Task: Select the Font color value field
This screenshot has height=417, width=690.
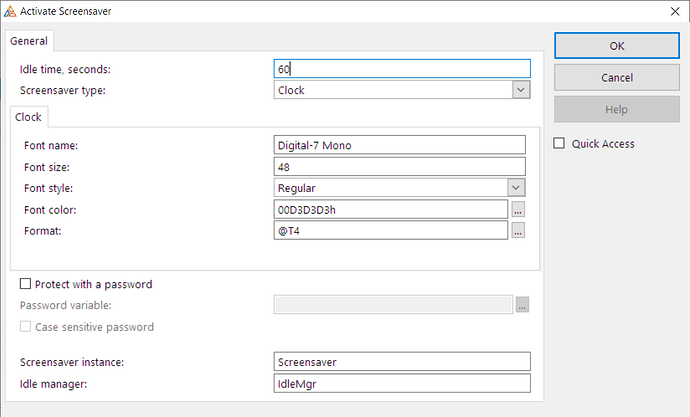Action: (390, 210)
